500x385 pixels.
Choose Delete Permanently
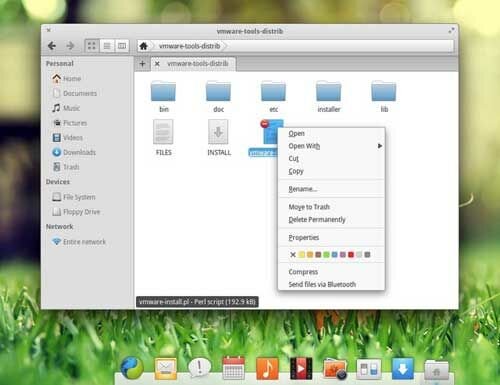pos(331,220)
